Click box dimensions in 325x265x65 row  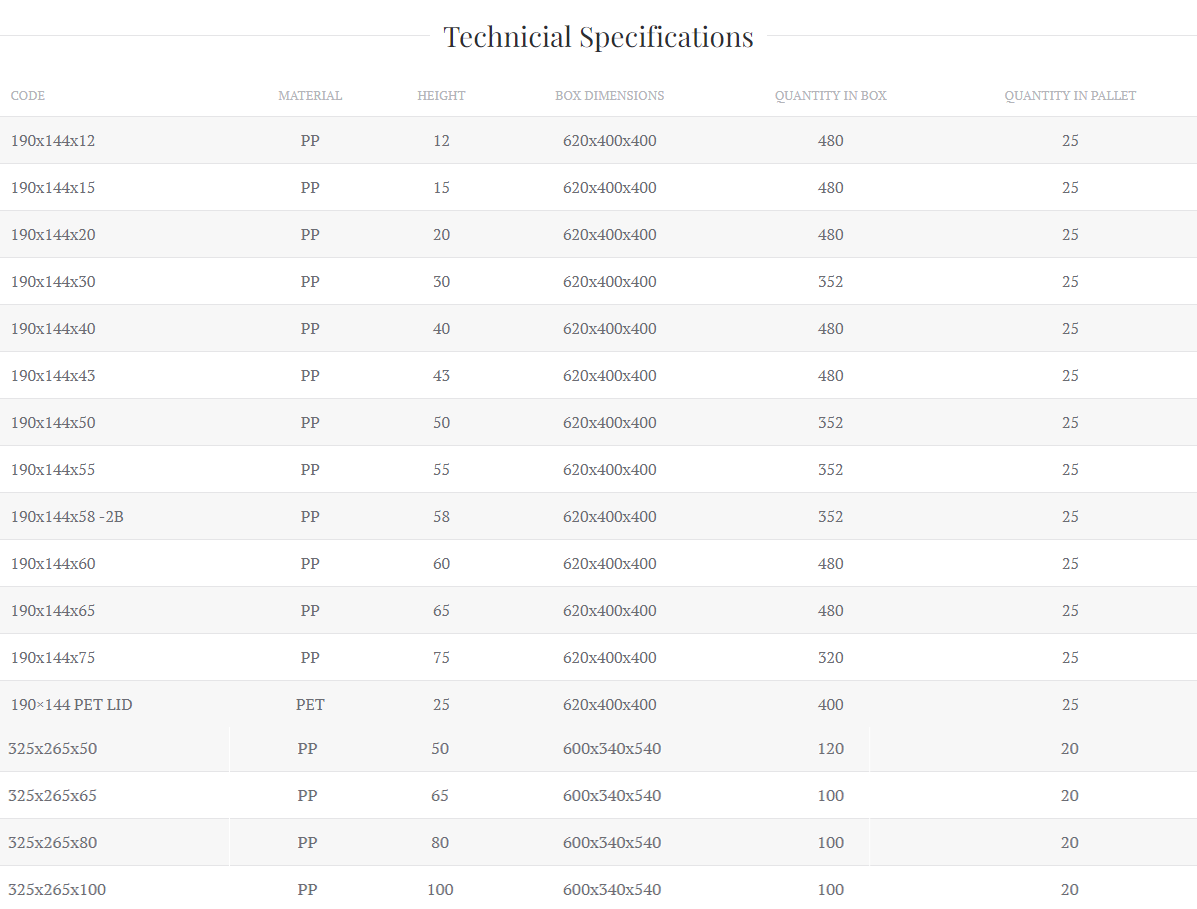coord(611,796)
